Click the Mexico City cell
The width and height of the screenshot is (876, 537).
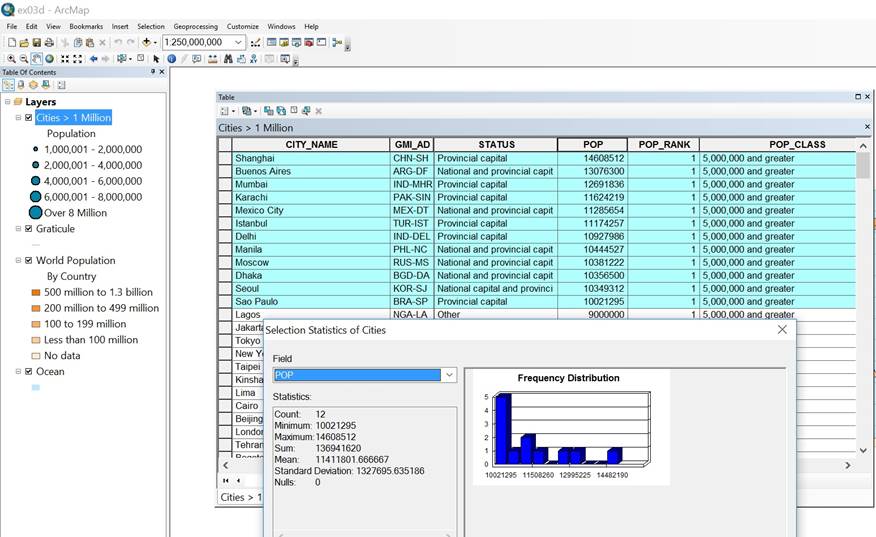[x=311, y=211]
